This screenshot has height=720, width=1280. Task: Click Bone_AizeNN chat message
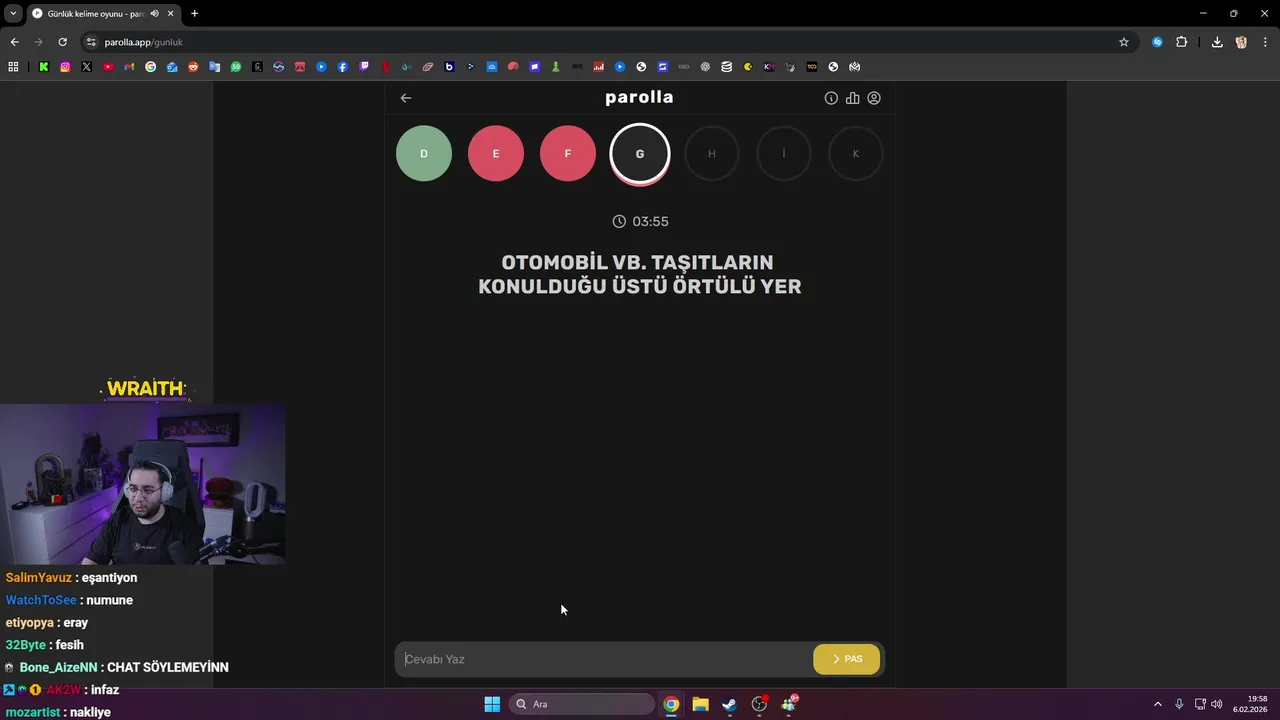click(x=117, y=667)
